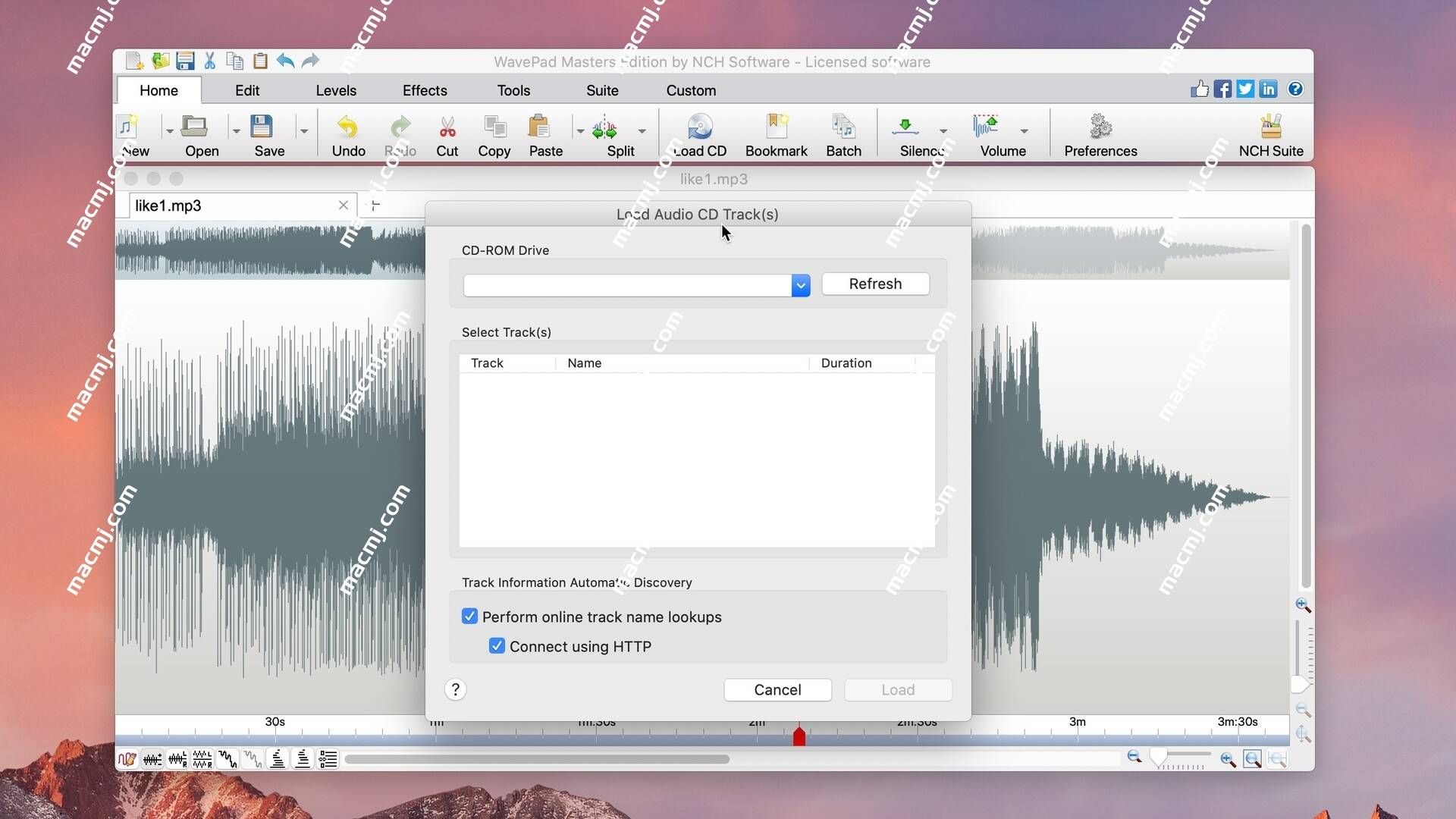Share on Facebook icon
Screen dimensions: 1456x819
click(1222, 89)
